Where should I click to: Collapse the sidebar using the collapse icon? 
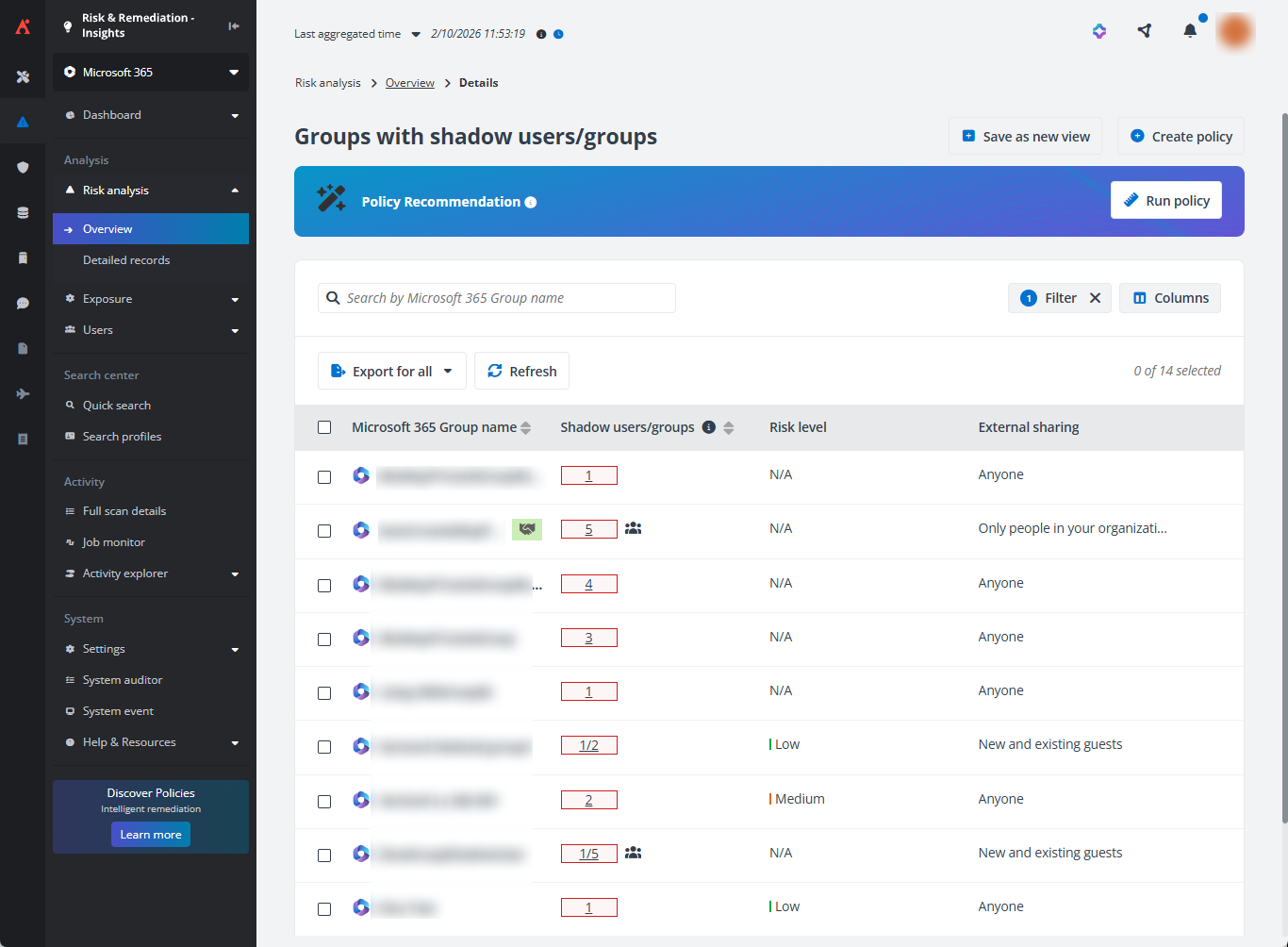234,26
